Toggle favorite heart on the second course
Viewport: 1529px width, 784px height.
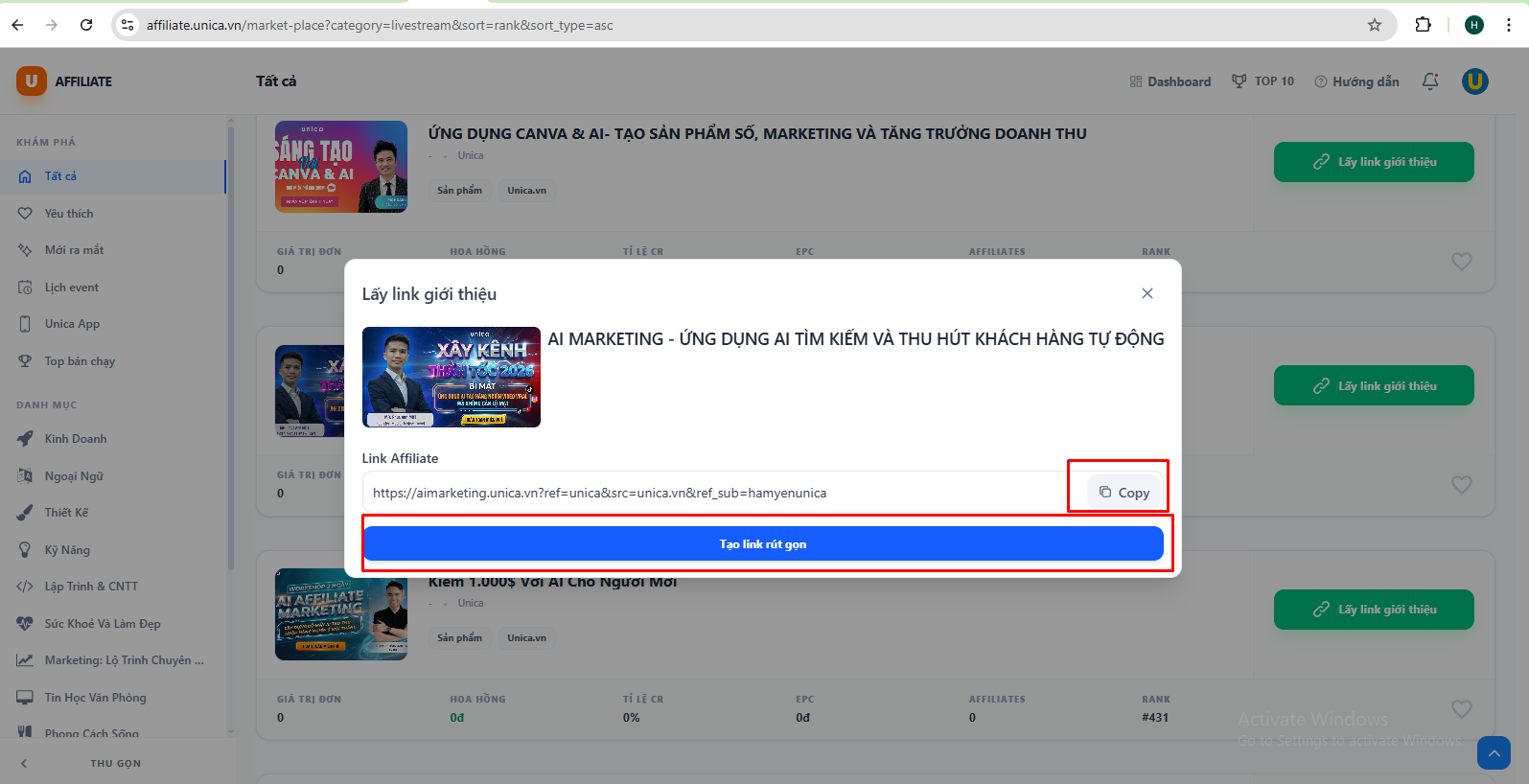pyautogui.click(x=1461, y=485)
